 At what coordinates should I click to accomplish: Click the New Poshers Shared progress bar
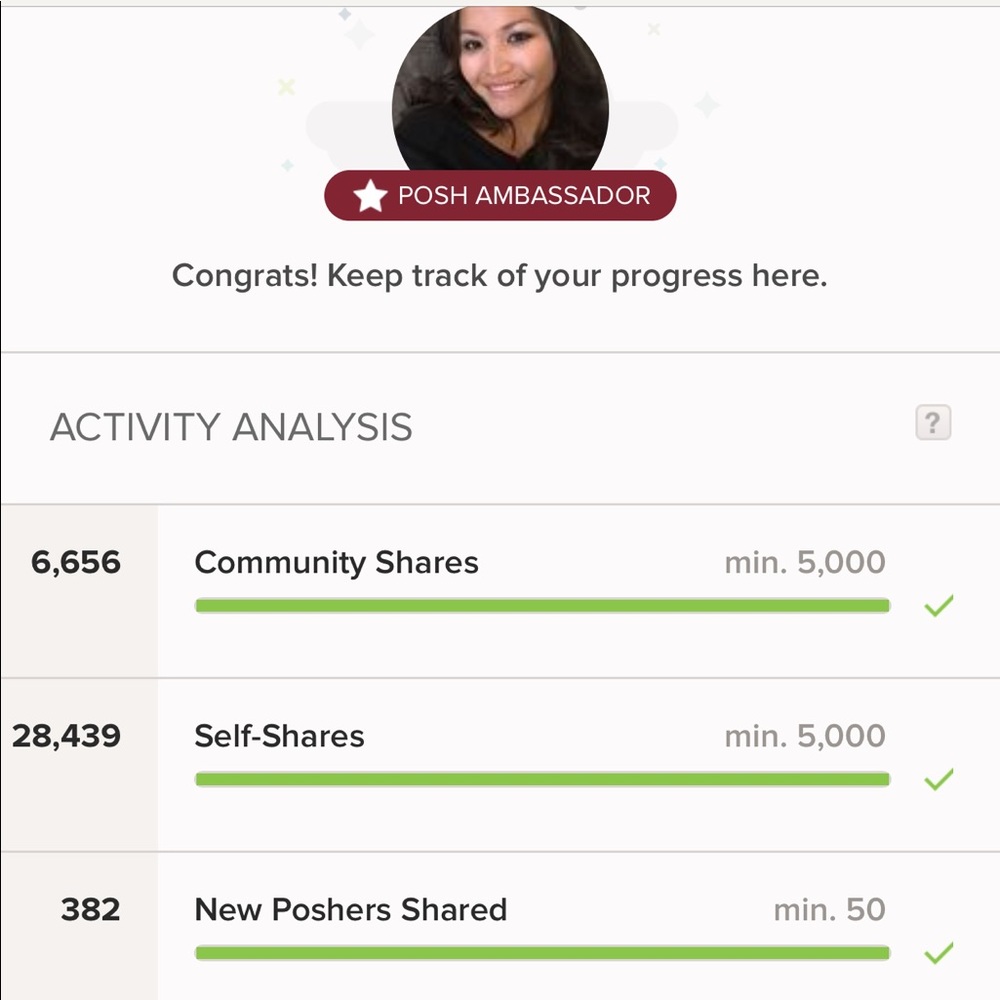click(x=542, y=954)
